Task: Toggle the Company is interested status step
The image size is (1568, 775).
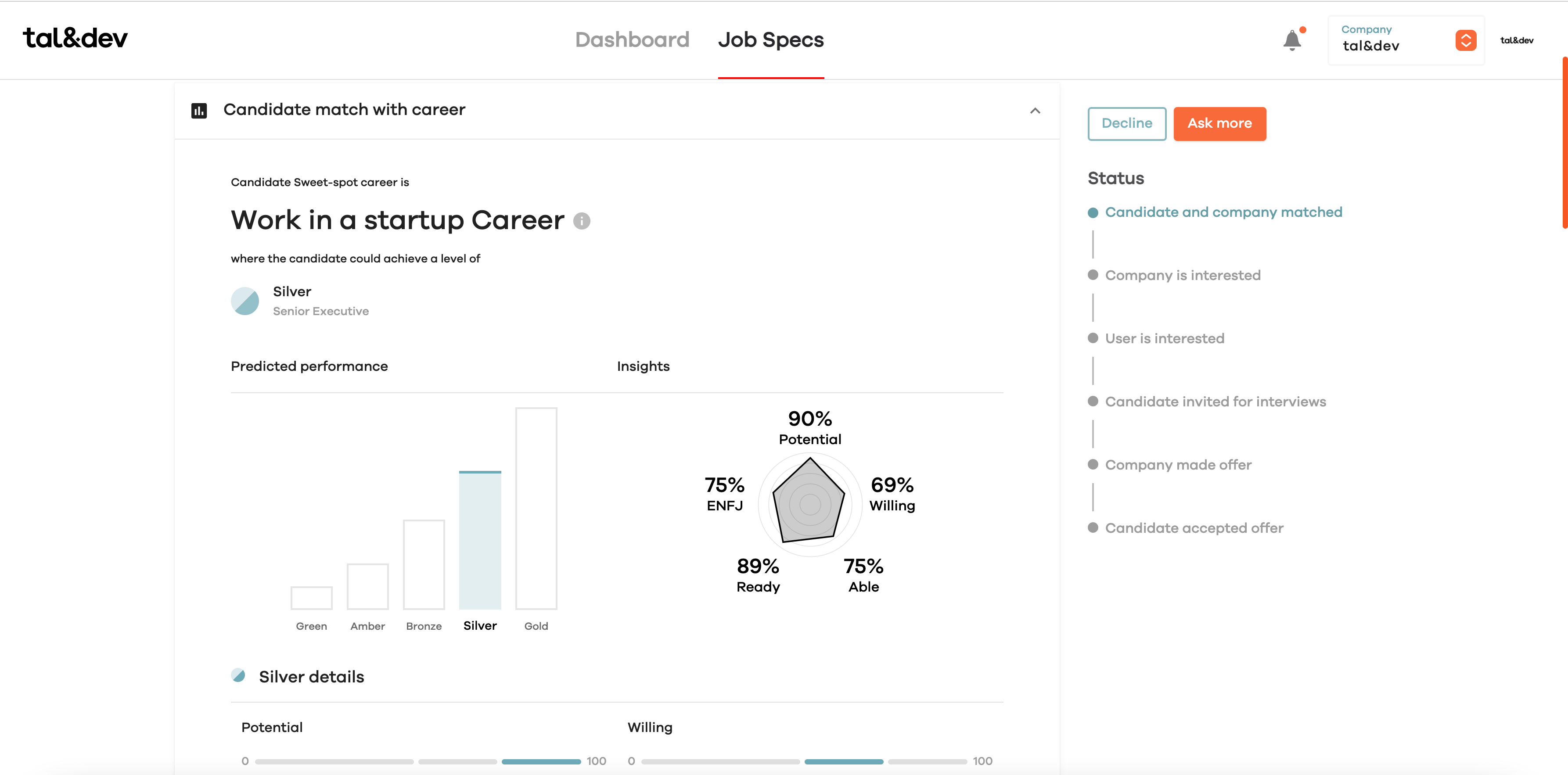Action: click(1093, 275)
